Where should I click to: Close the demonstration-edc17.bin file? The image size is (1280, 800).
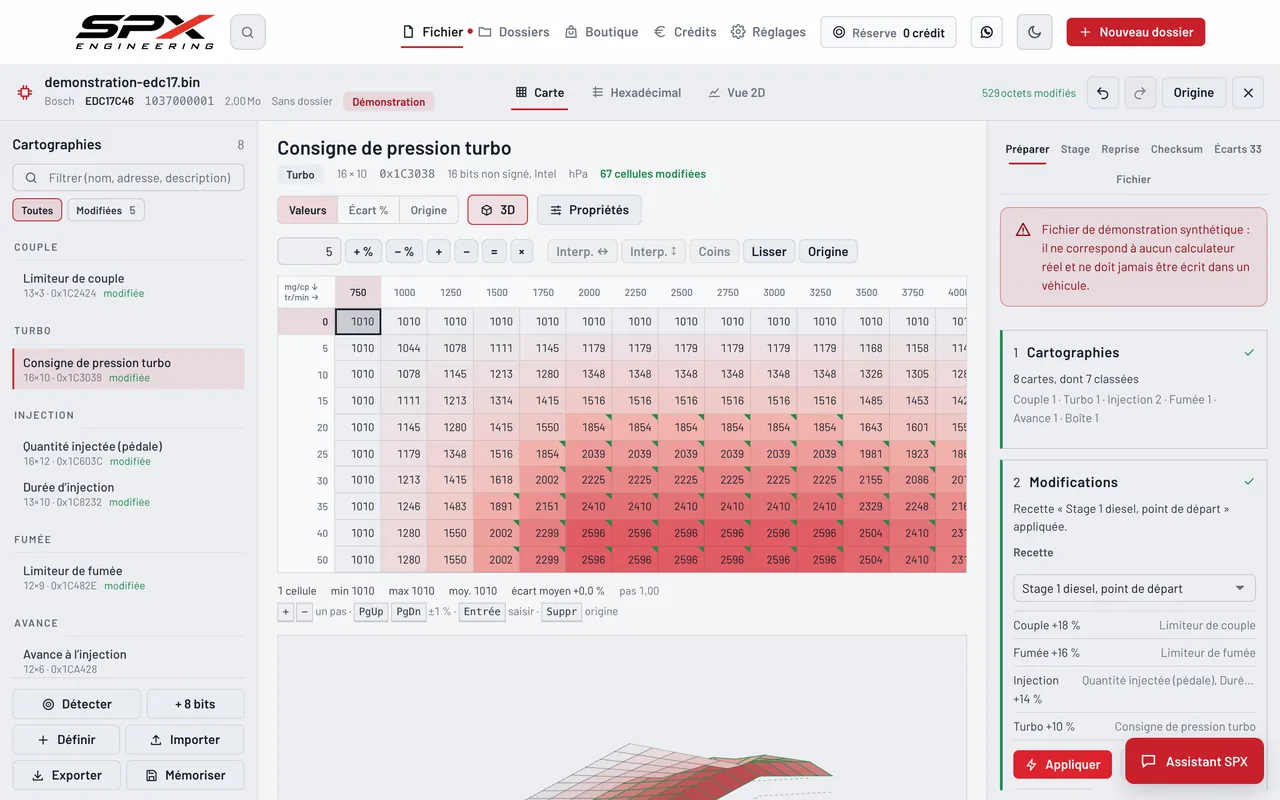[1248, 93]
